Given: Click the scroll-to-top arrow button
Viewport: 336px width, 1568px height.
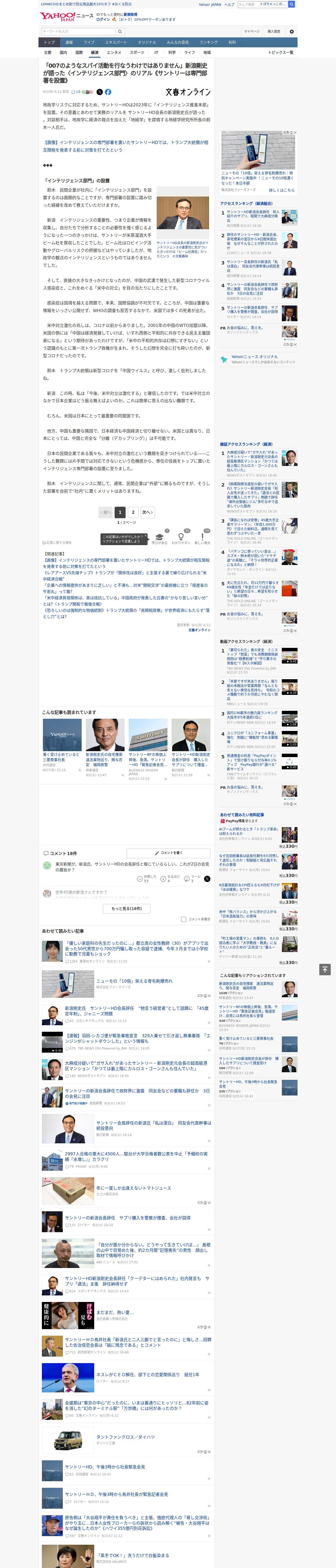Looking at the screenshot, I should click(325, 969).
